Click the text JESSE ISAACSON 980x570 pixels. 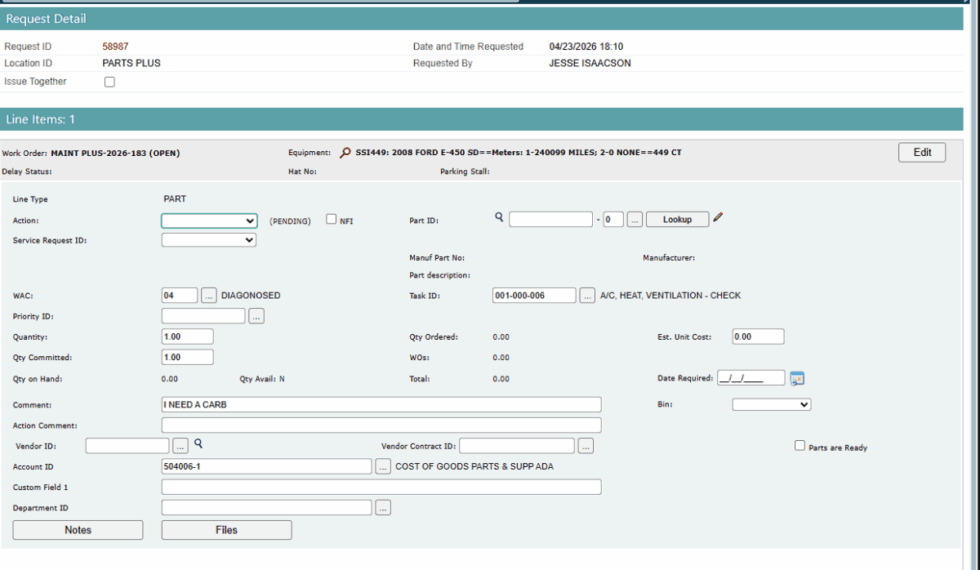pyautogui.click(x=589, y=63)
